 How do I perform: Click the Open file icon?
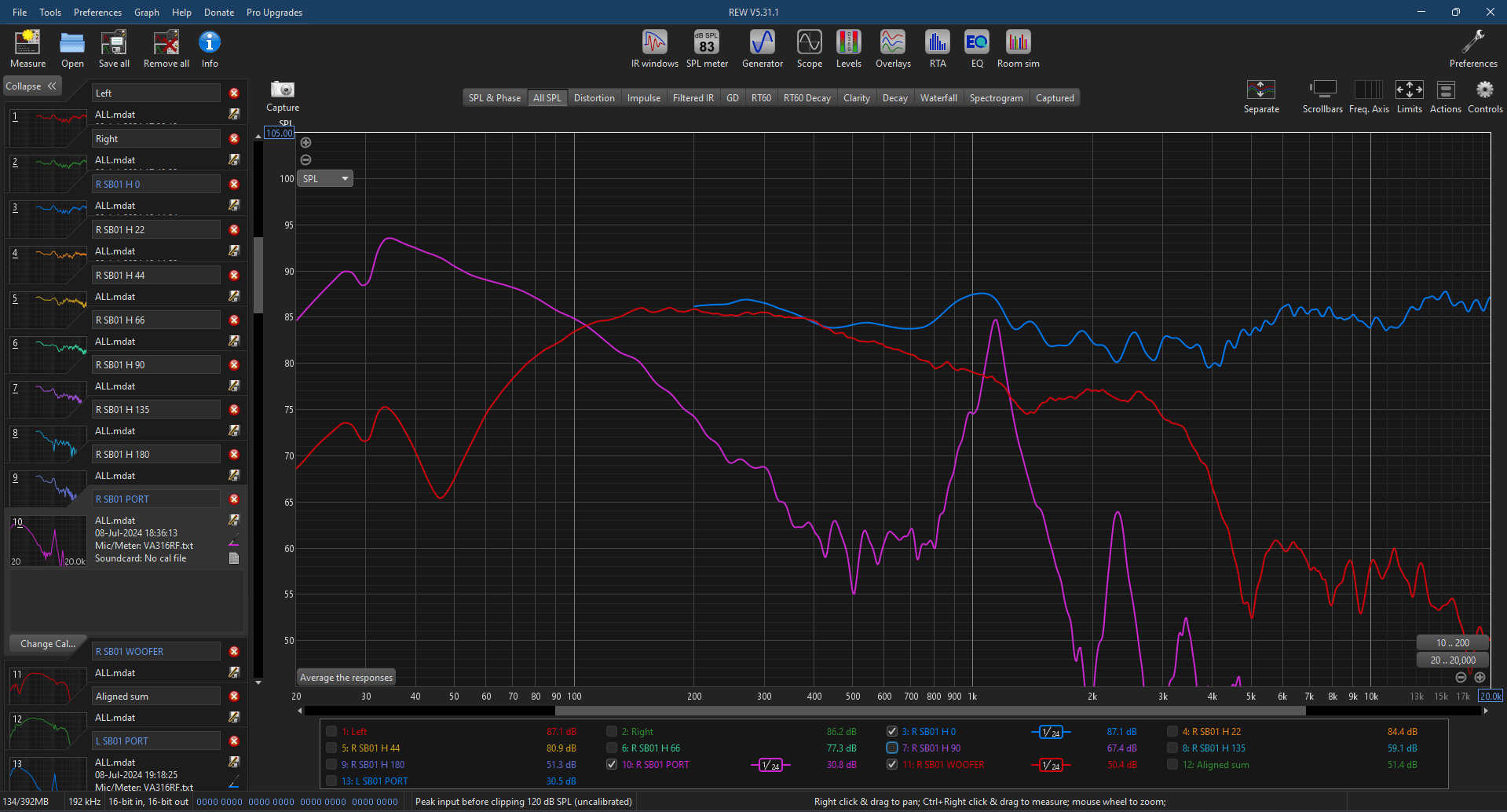pyautogui.click(x=72, y=49)
